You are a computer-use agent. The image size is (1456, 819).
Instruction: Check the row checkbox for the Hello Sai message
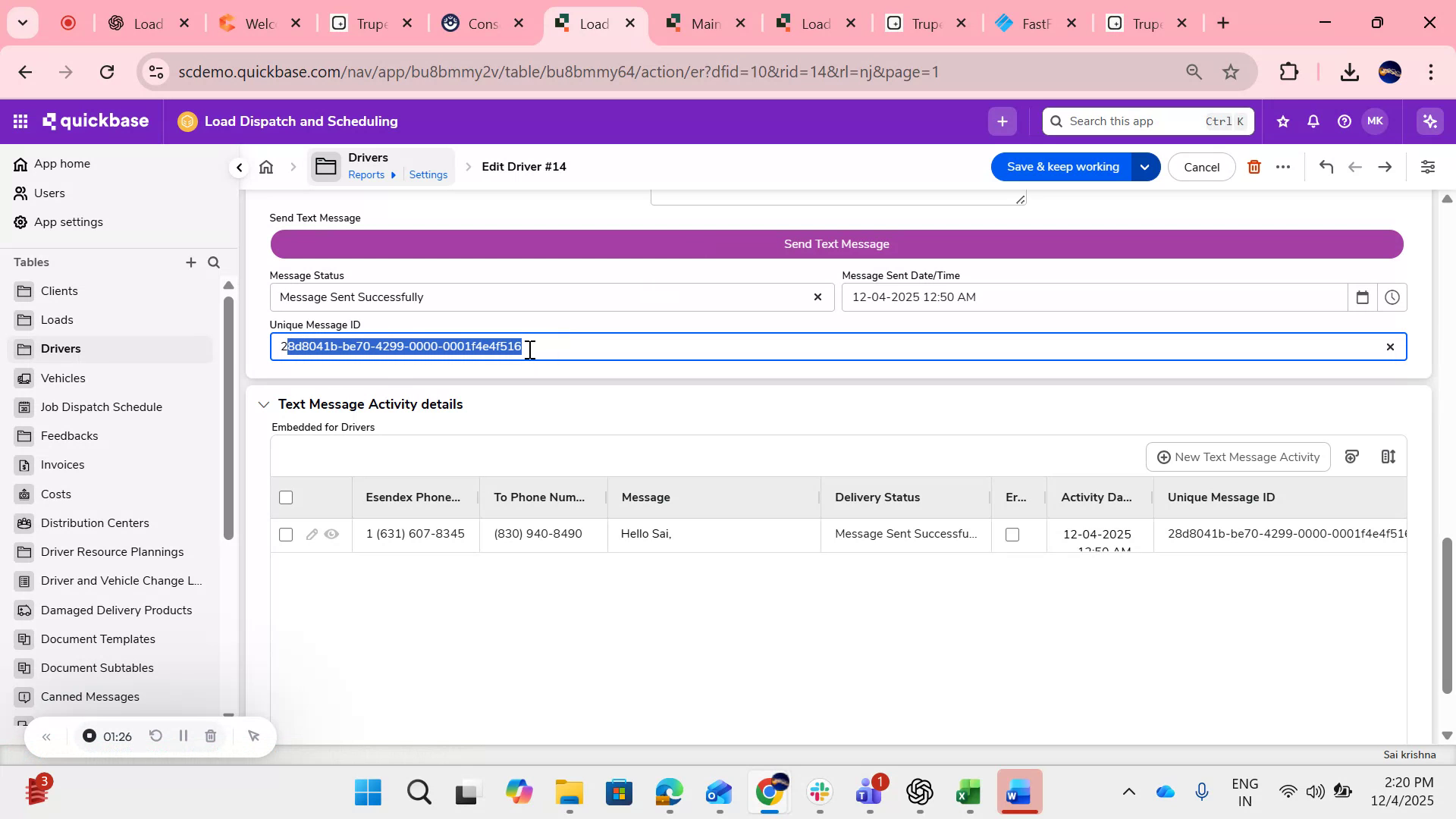pyautogui.click(x=285, y=534)
